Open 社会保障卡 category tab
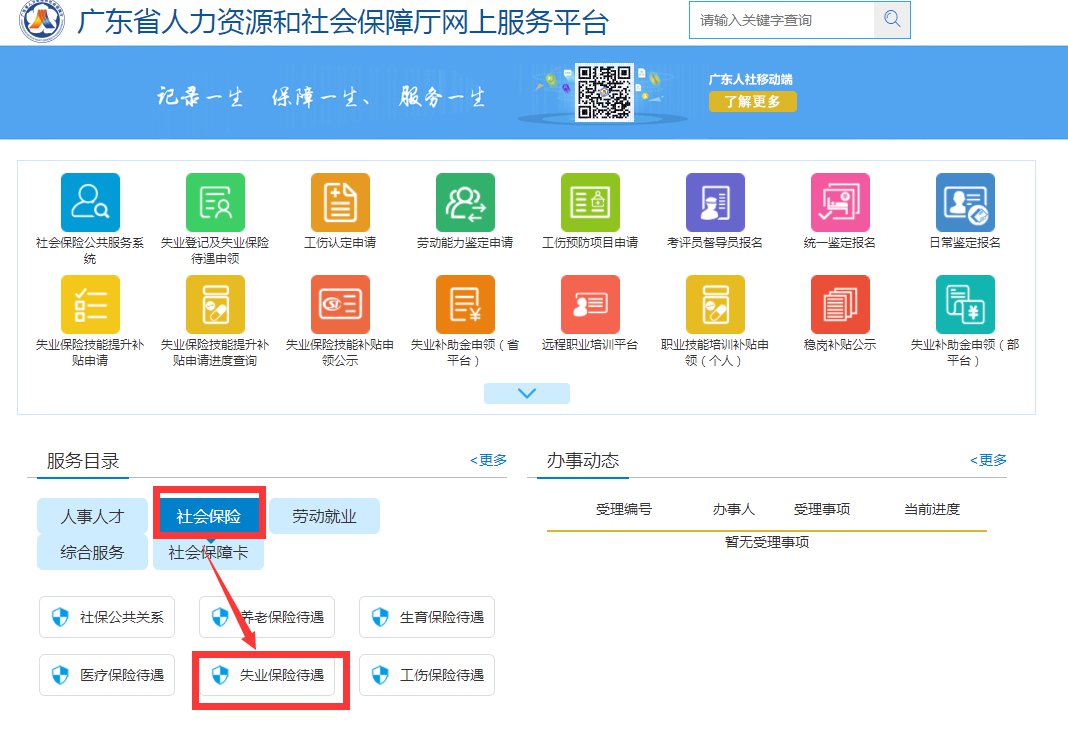The height and width of the screenshot is (748, 1068). [x=208, y=552]
